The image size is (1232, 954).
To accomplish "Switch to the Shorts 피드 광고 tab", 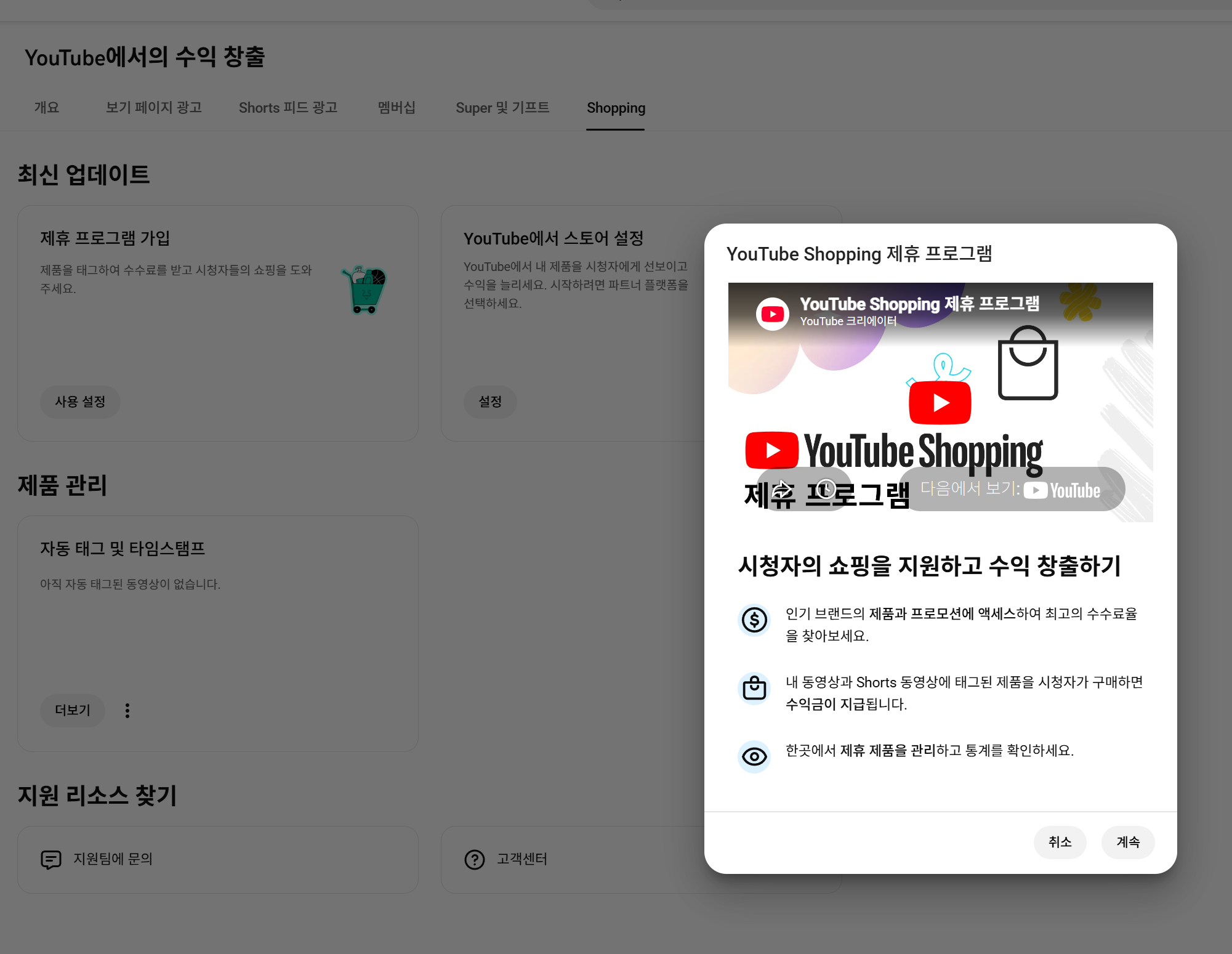I will (x=288, y=108).
